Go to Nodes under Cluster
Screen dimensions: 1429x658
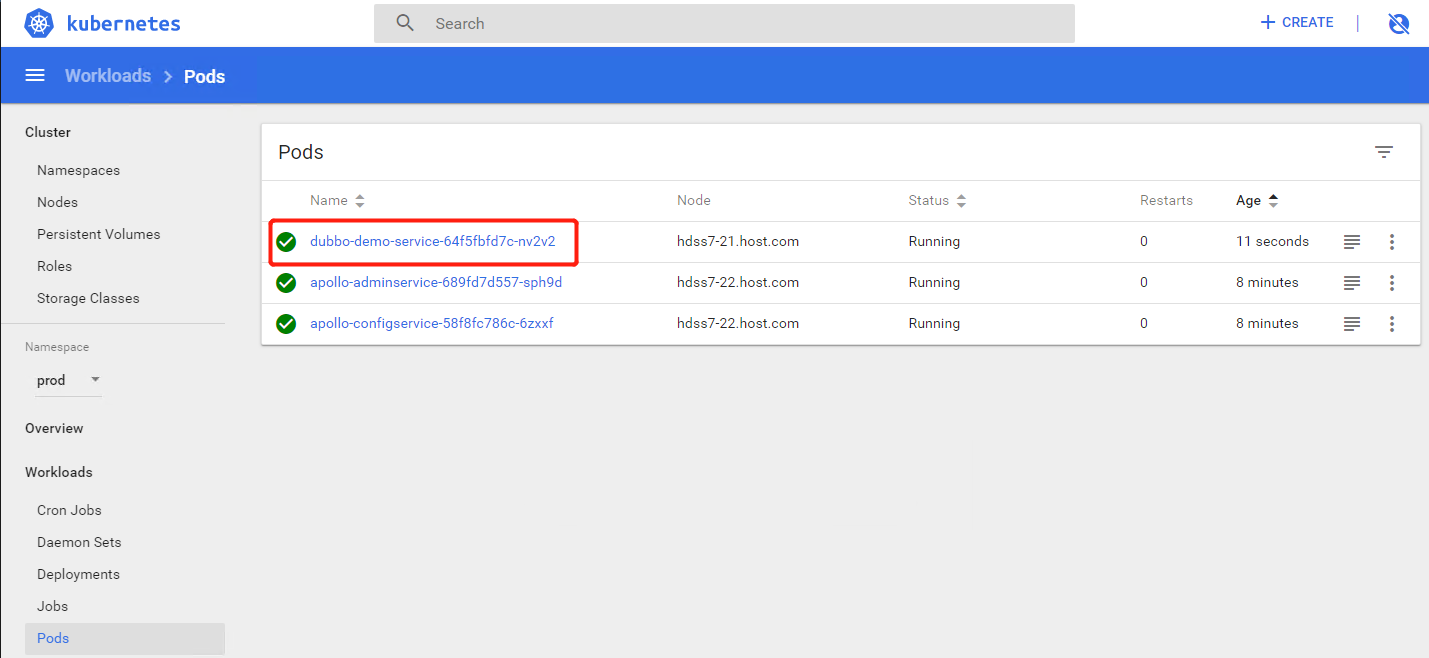coord(57,202)
